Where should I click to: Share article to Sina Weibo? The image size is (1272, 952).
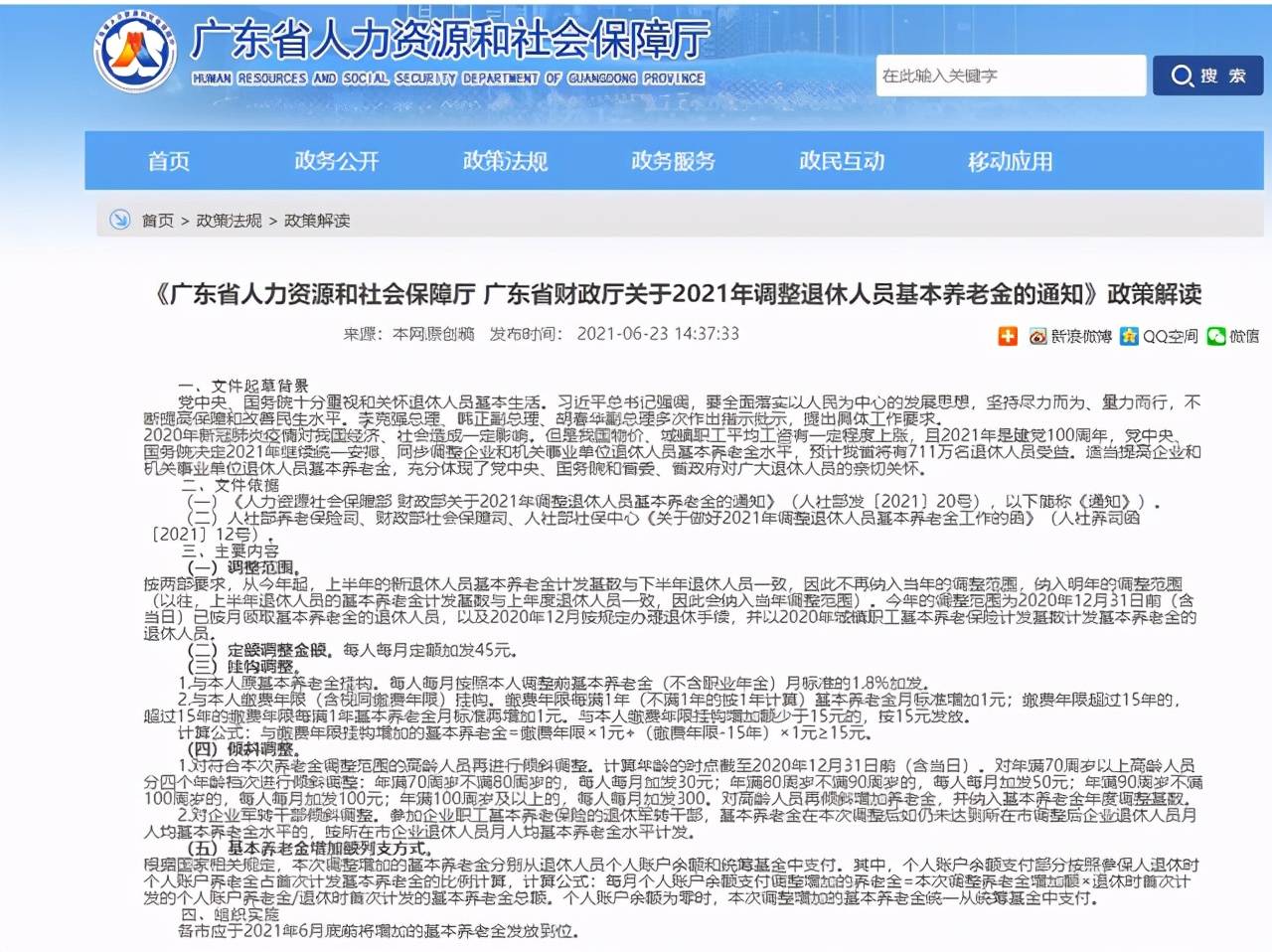1037,336
